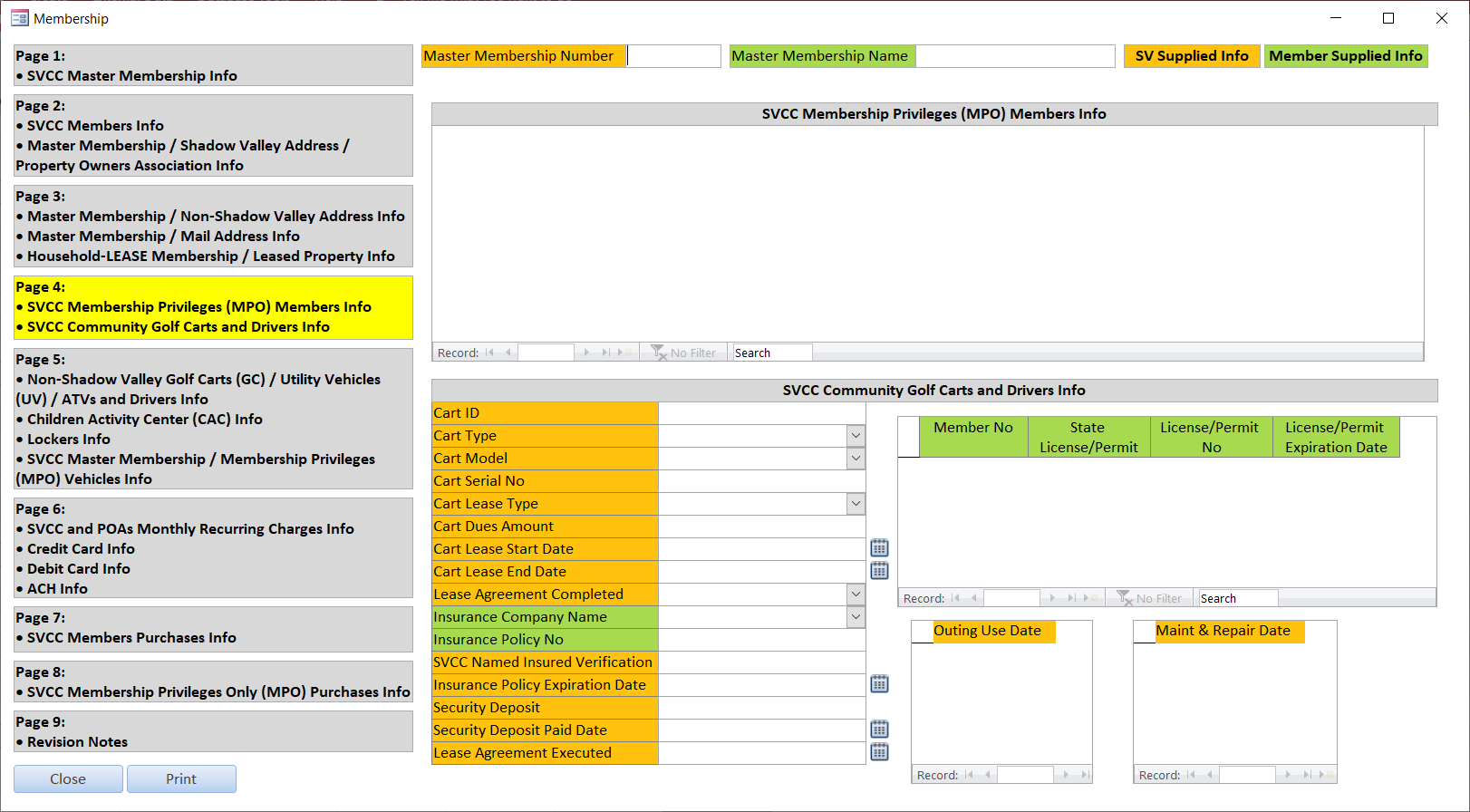Expand the Cart Type dropdown
1470x812 pixels.
click(856, 436)
